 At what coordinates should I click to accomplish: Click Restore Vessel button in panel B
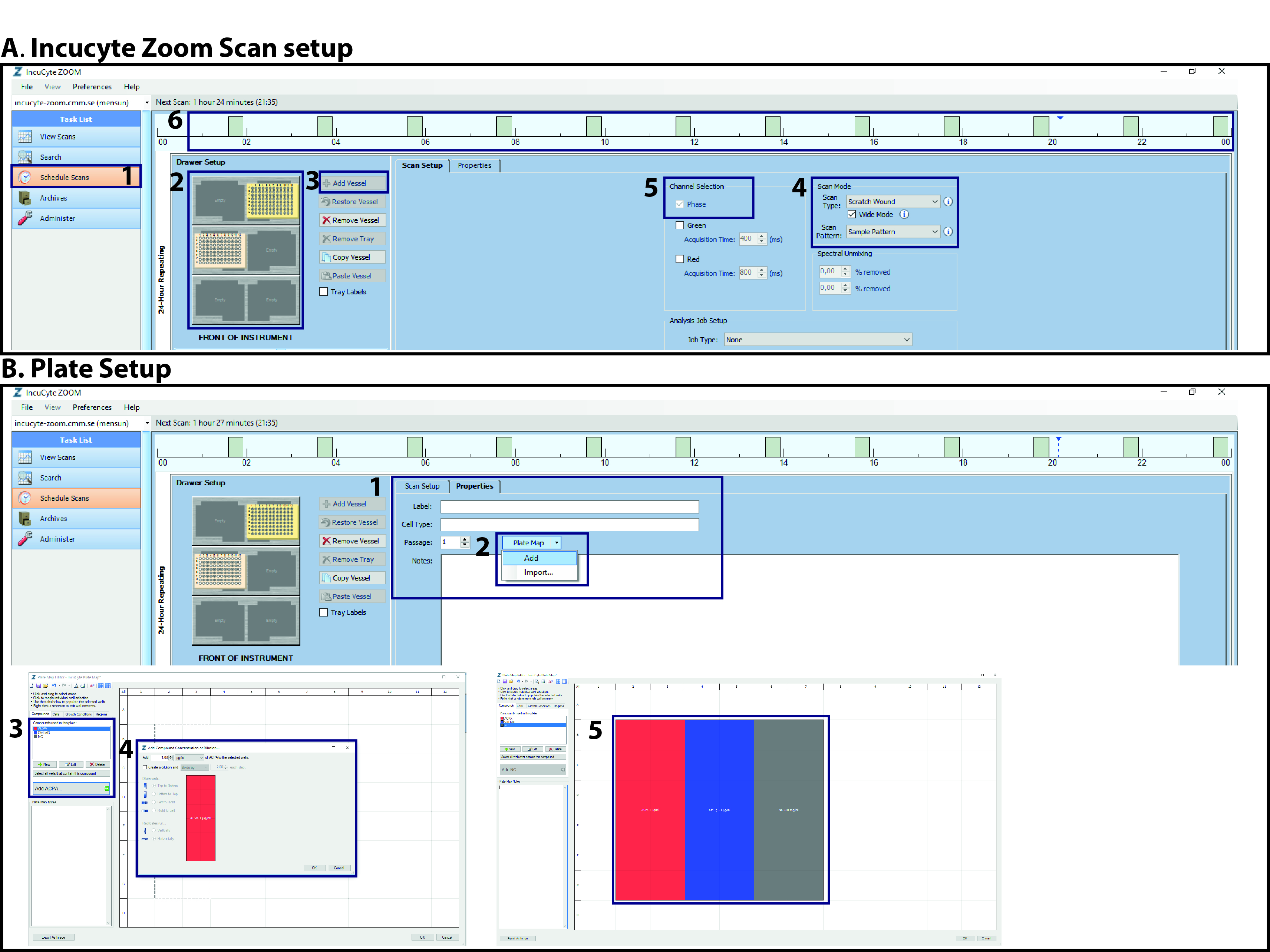tap(353, 522)
